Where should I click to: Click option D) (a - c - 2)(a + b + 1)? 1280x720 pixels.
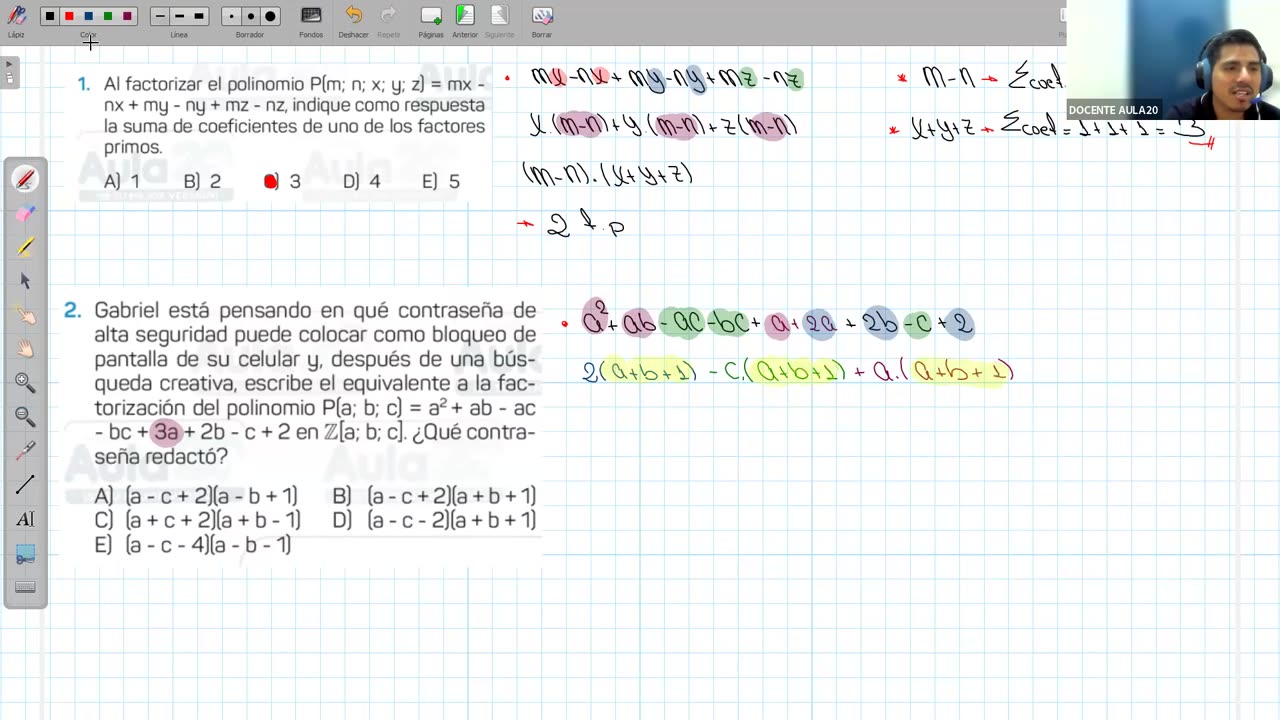pyautogui.click(x=434, y=520)
